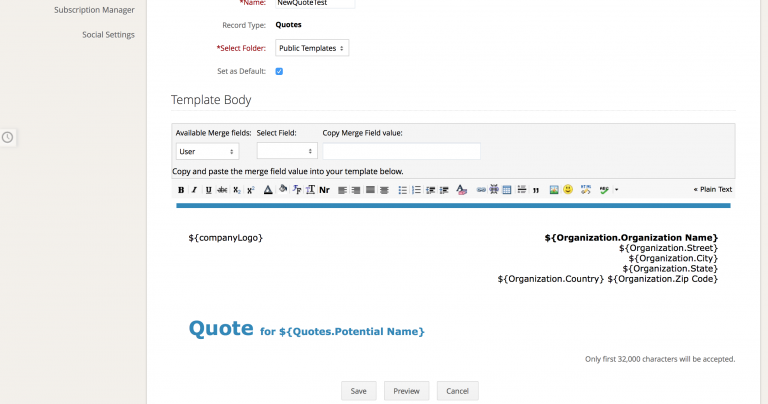Apply subscript formatting
This screenshot has width=768, height=404.
(237, 190)
